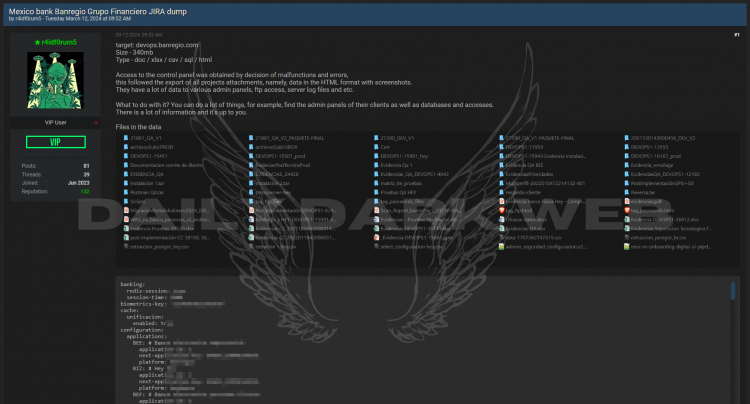750x404 pixels.
Task: Click the archive icon beside Instalacion 1.tar
Action: (x=126, y=184)
